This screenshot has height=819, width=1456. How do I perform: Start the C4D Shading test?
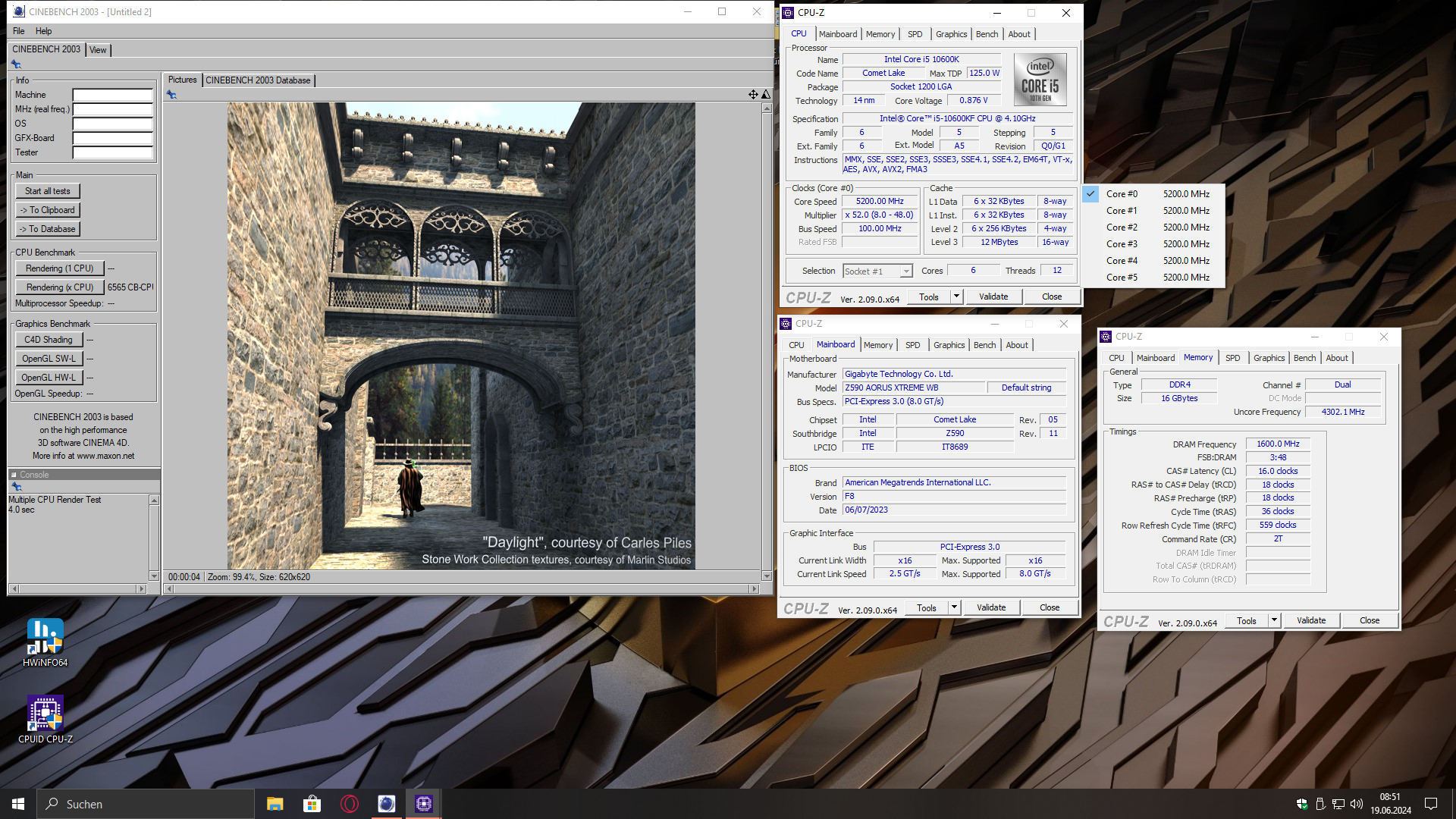tap(49, 340)
